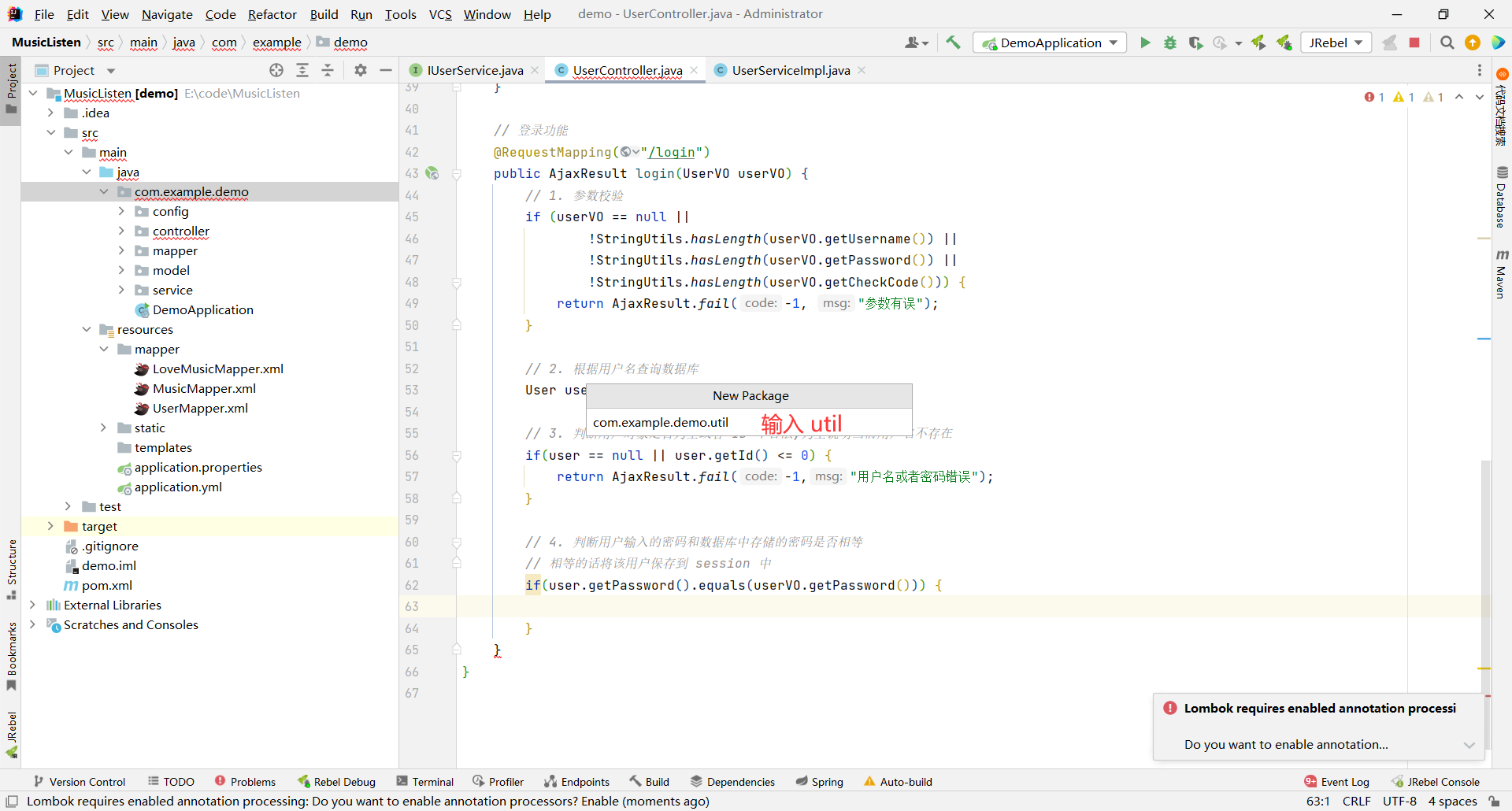Open the Event Log button
Screen dimensions: 1512x811
(1336, 781)
